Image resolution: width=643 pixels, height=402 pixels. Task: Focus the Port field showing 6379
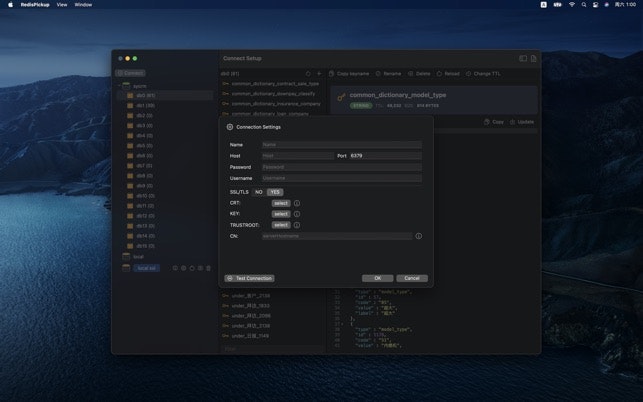pyautogui.click(x=385, y=156)
